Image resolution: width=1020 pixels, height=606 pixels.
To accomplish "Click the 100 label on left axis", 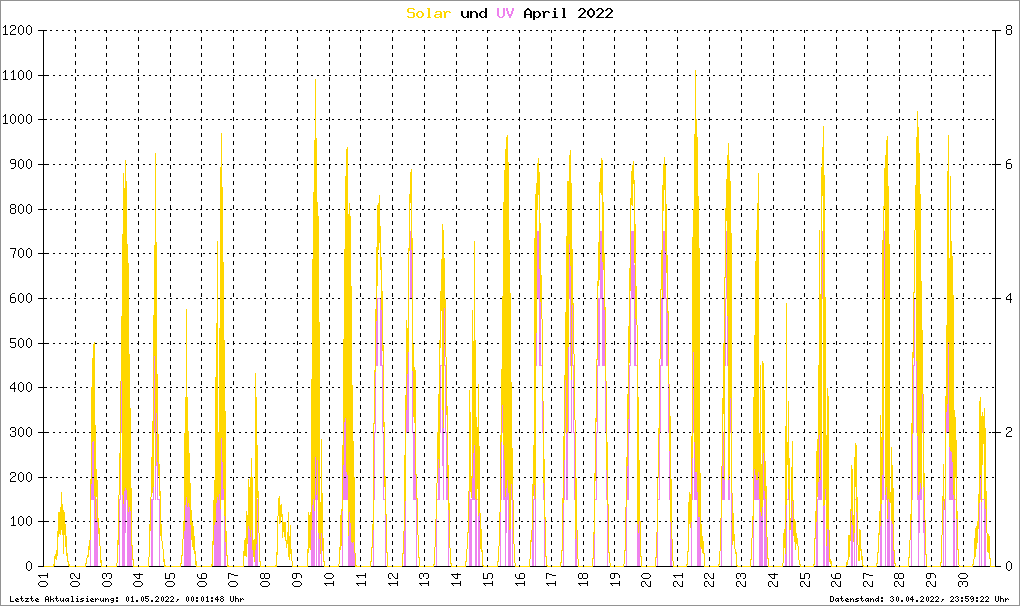I will click(x=20, y=522).
